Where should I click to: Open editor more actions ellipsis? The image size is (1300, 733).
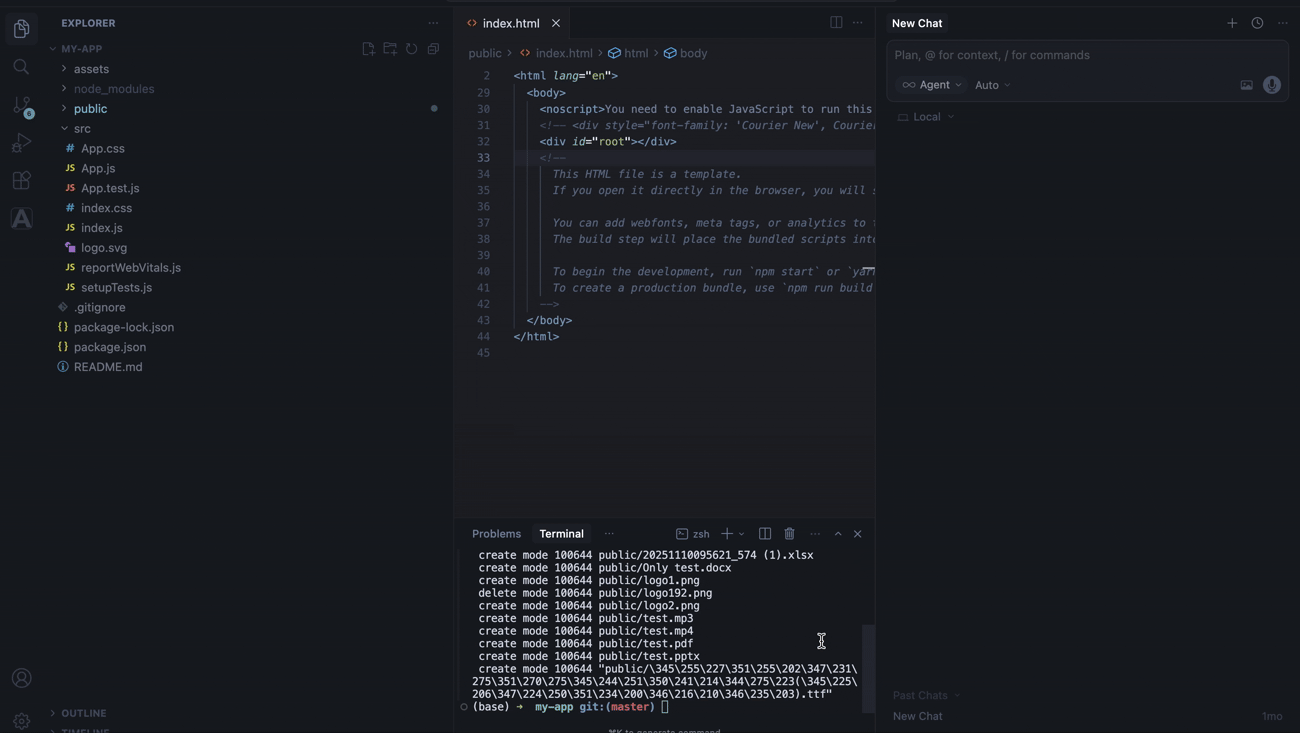(858, 22)
